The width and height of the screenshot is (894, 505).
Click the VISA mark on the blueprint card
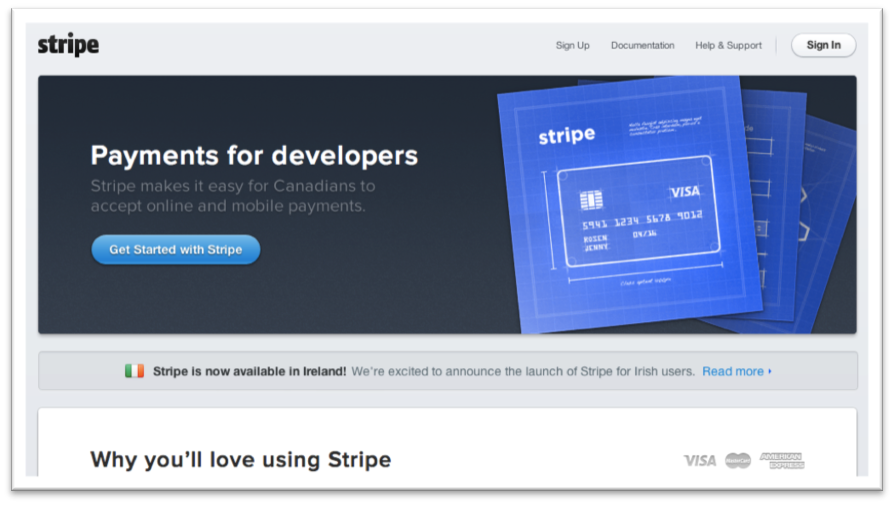pos(685,192)
